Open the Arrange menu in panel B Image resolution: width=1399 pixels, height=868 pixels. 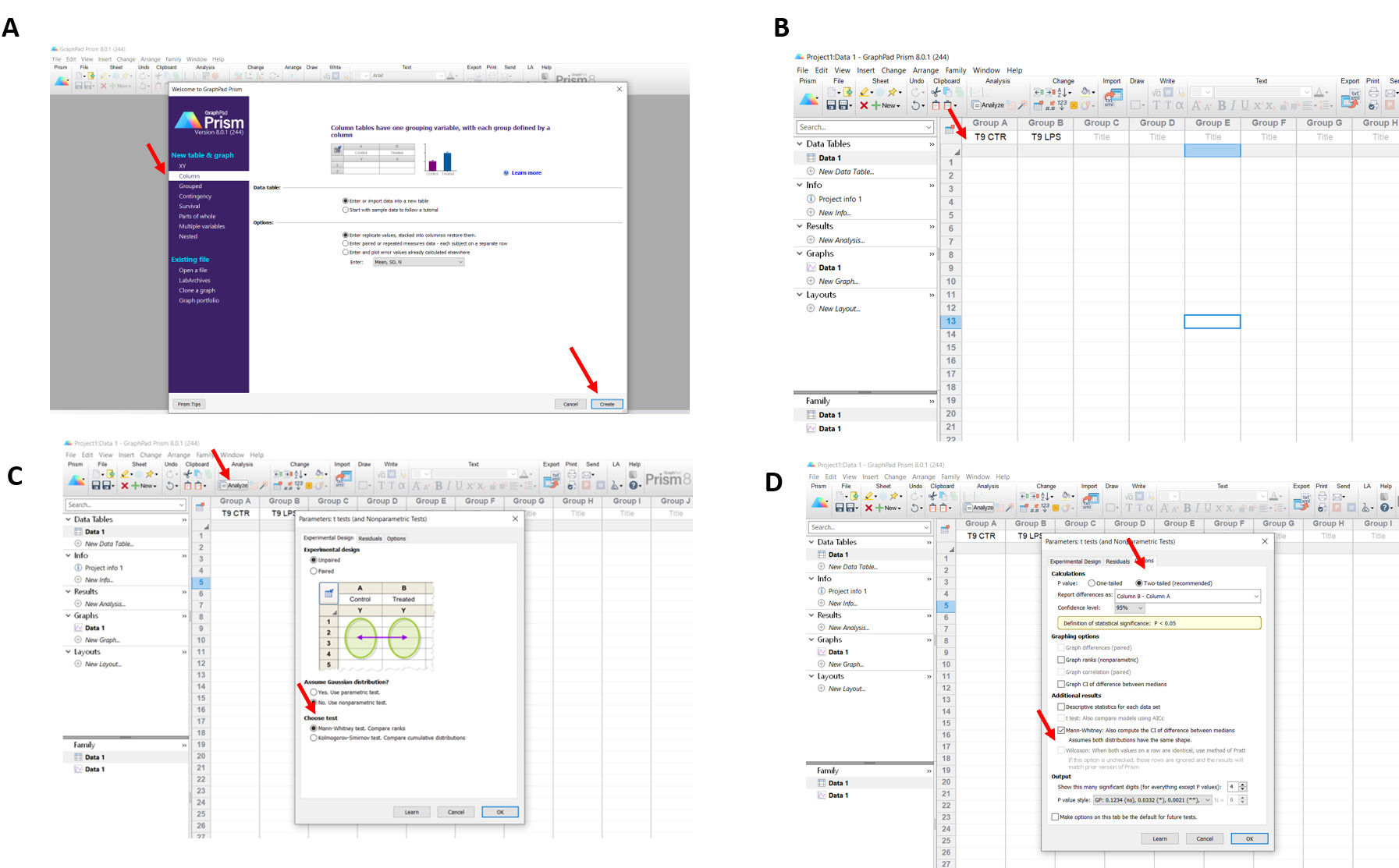point(926,70)
